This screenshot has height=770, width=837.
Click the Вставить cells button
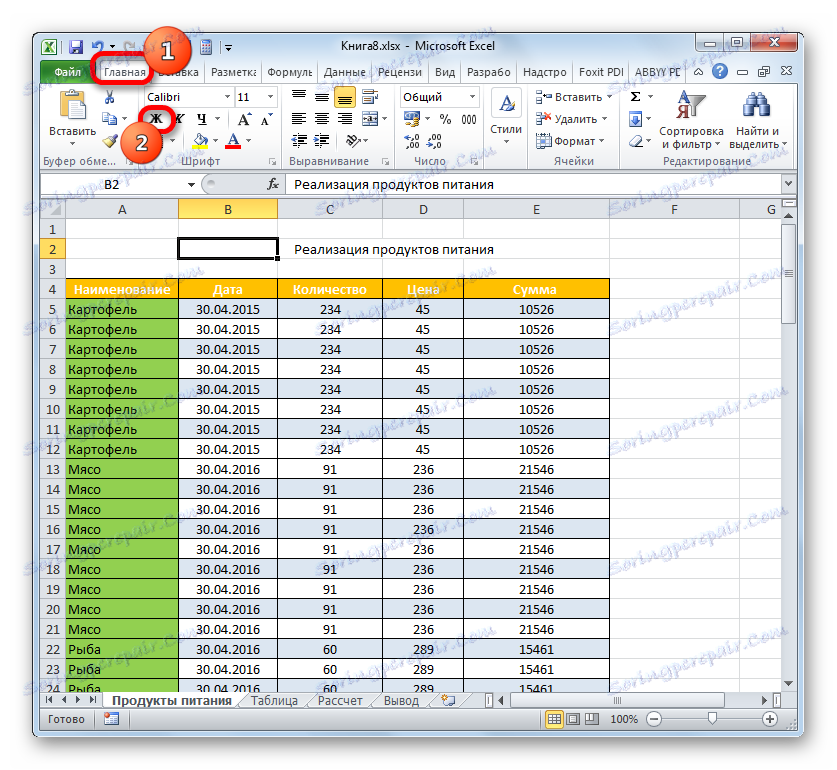[573, 97]
